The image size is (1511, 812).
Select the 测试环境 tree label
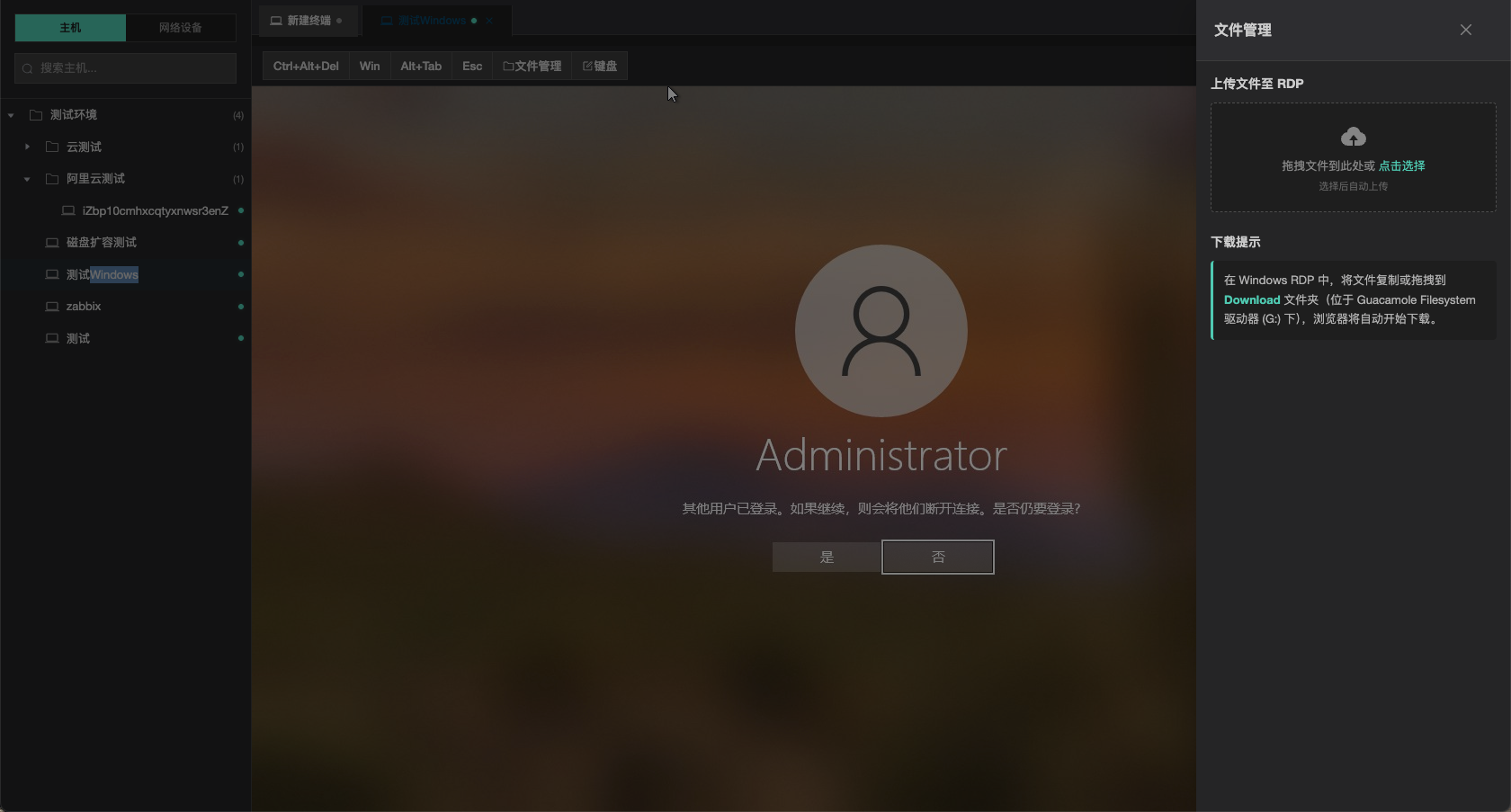click(x=74, y=115)
